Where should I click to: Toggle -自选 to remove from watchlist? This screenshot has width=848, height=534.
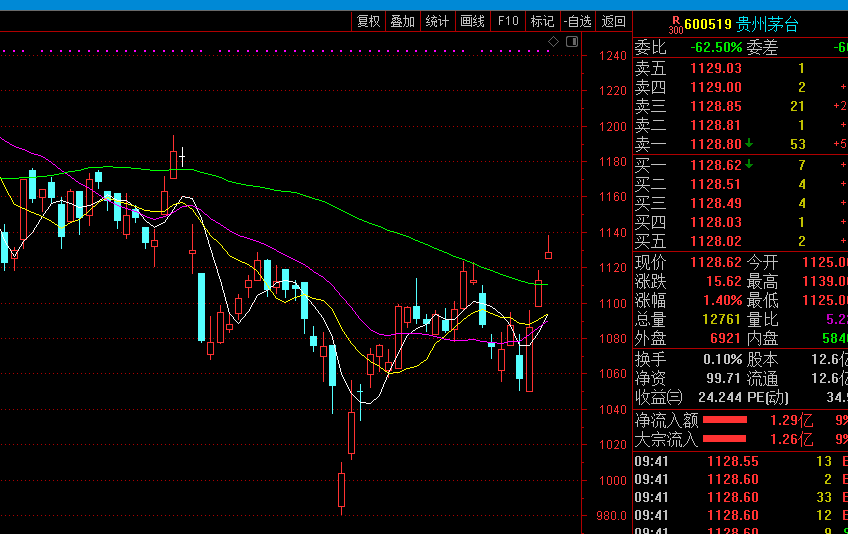click(x=577, y=21)
